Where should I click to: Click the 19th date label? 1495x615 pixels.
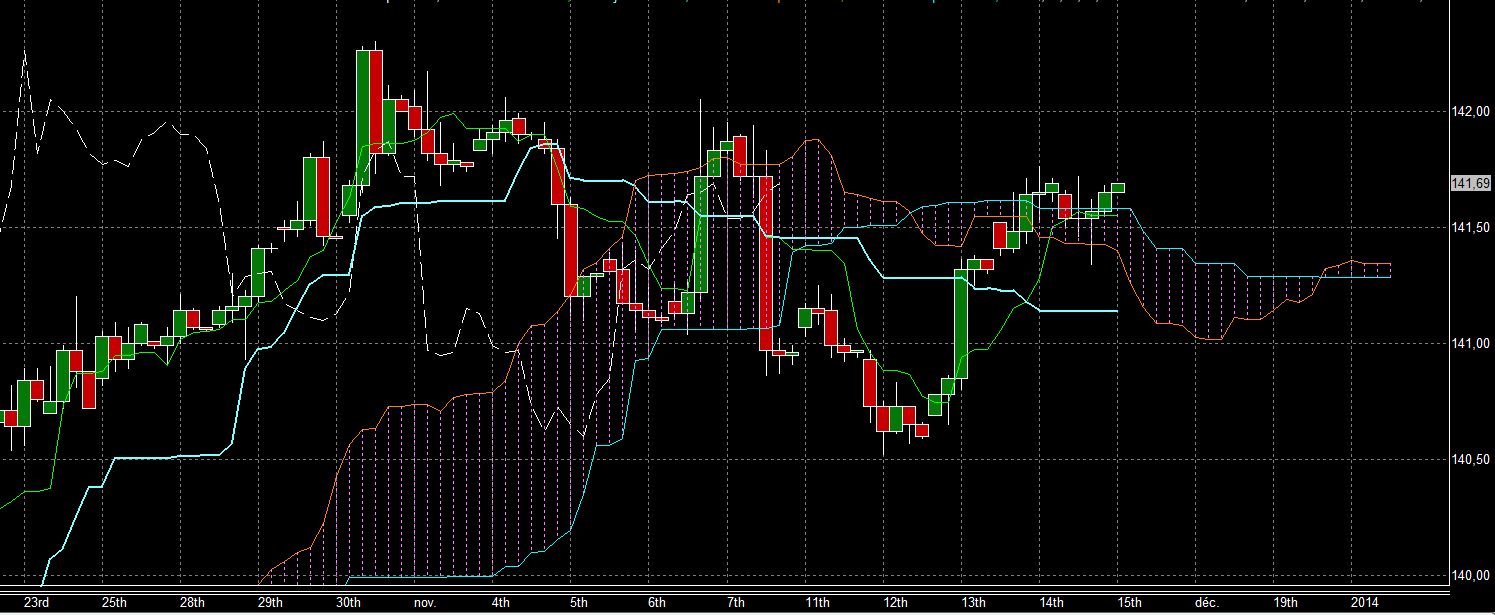(x=1286, y=602)
